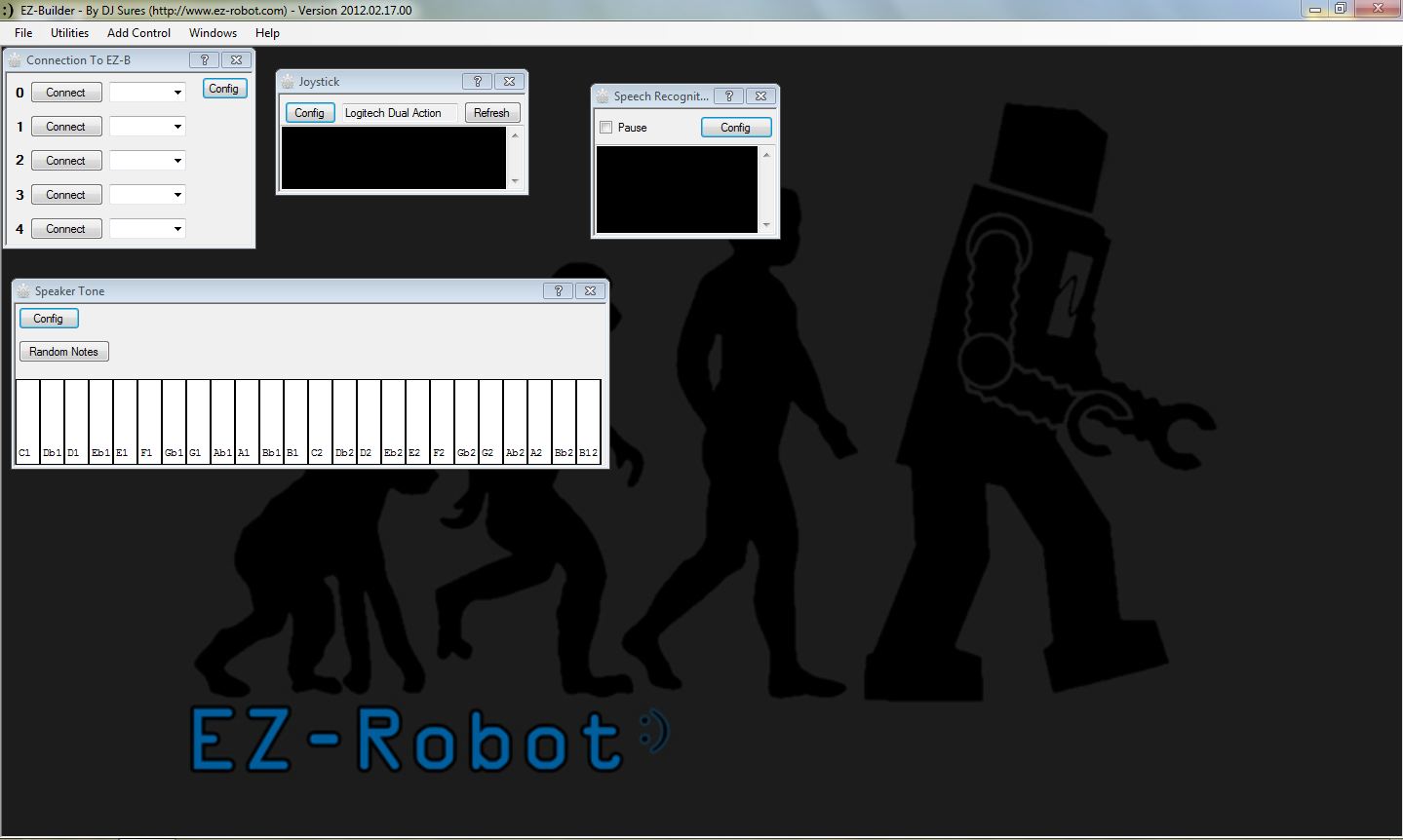Play the Gb1 piano key

tap(174, 421)
